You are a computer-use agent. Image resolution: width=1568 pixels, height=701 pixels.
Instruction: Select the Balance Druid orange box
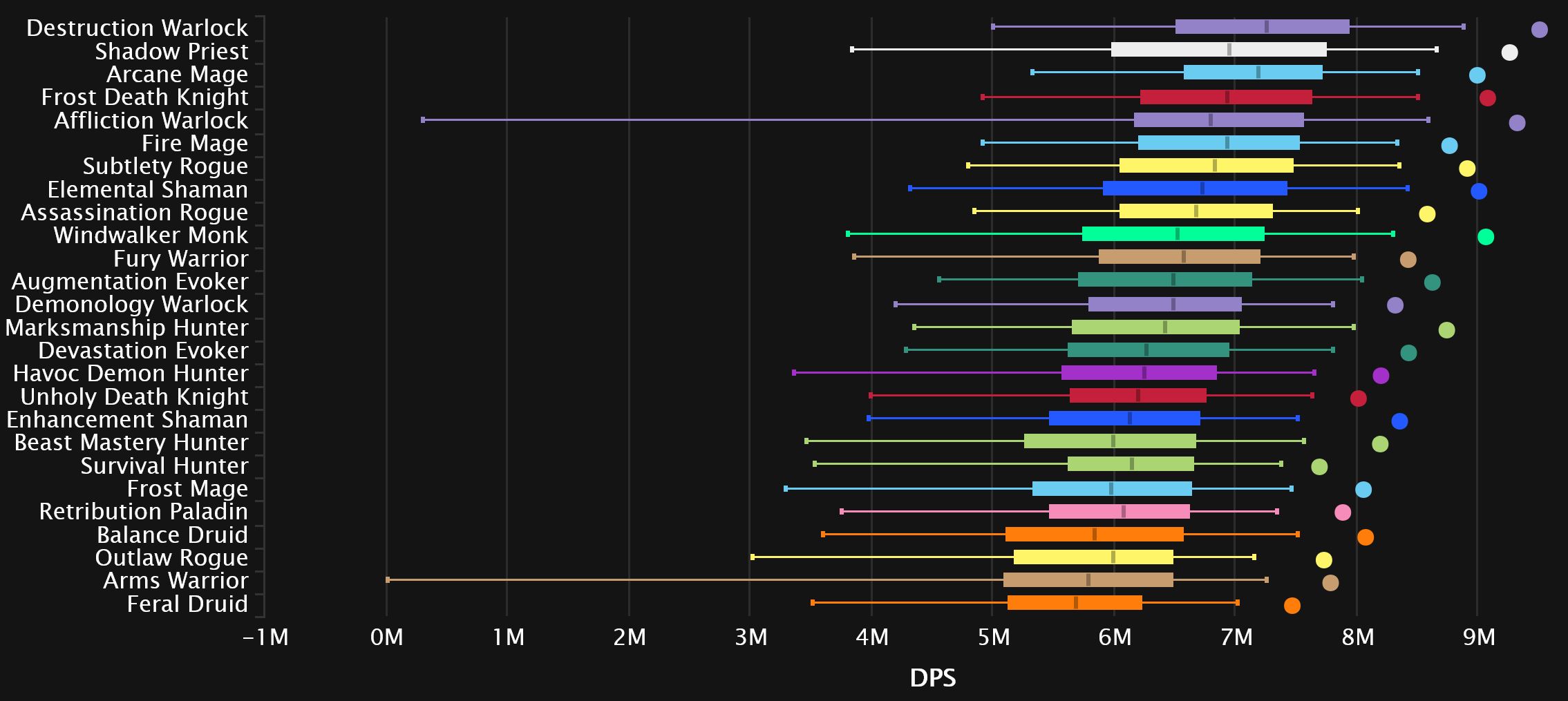click(1094, 534)
